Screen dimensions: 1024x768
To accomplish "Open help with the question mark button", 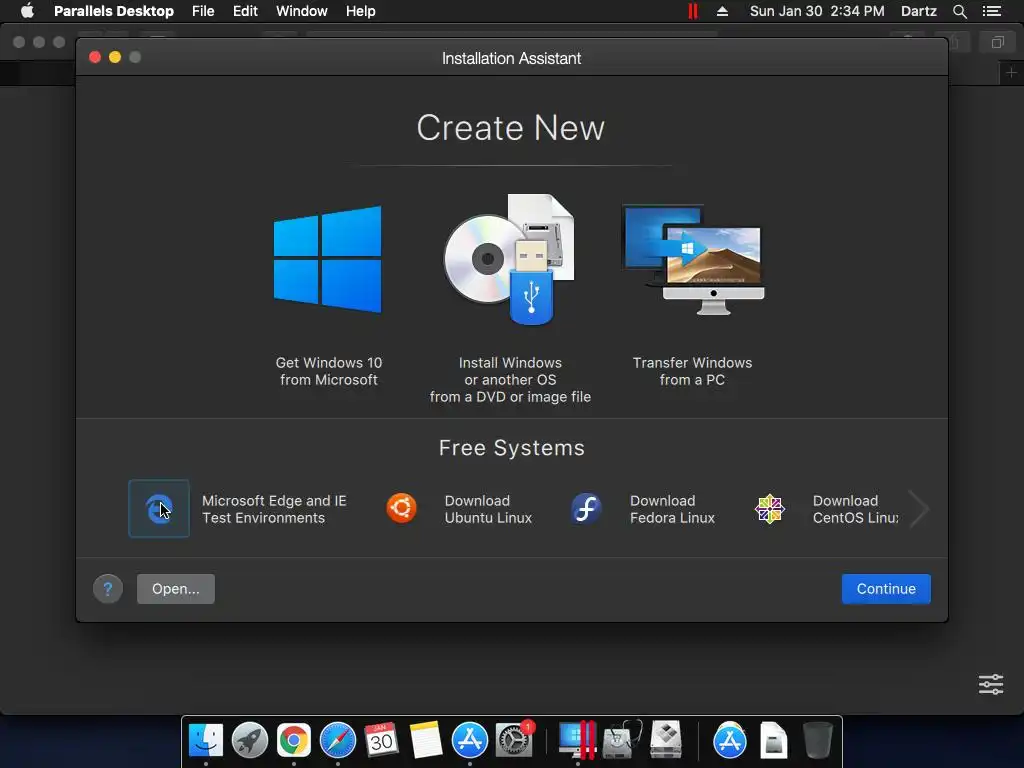I will 108,589.
